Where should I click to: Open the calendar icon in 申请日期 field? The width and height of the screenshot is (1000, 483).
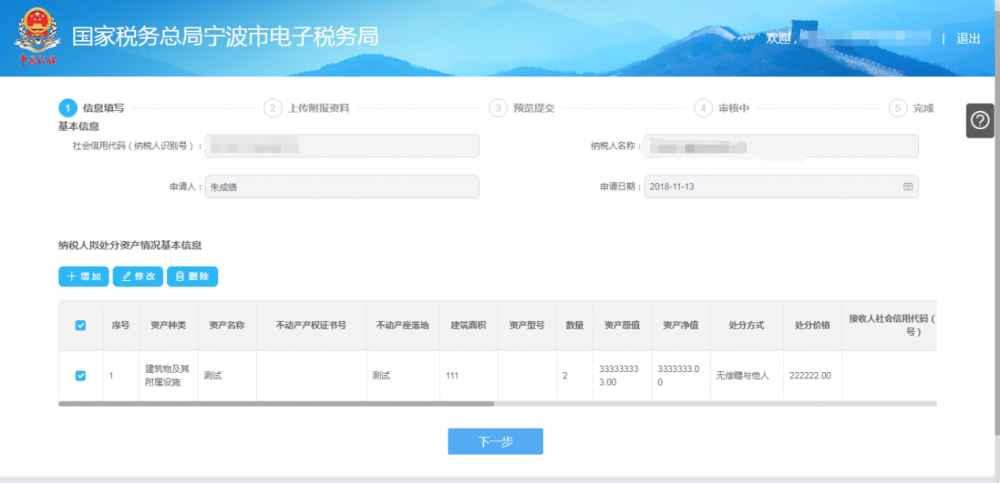[908, 187]
